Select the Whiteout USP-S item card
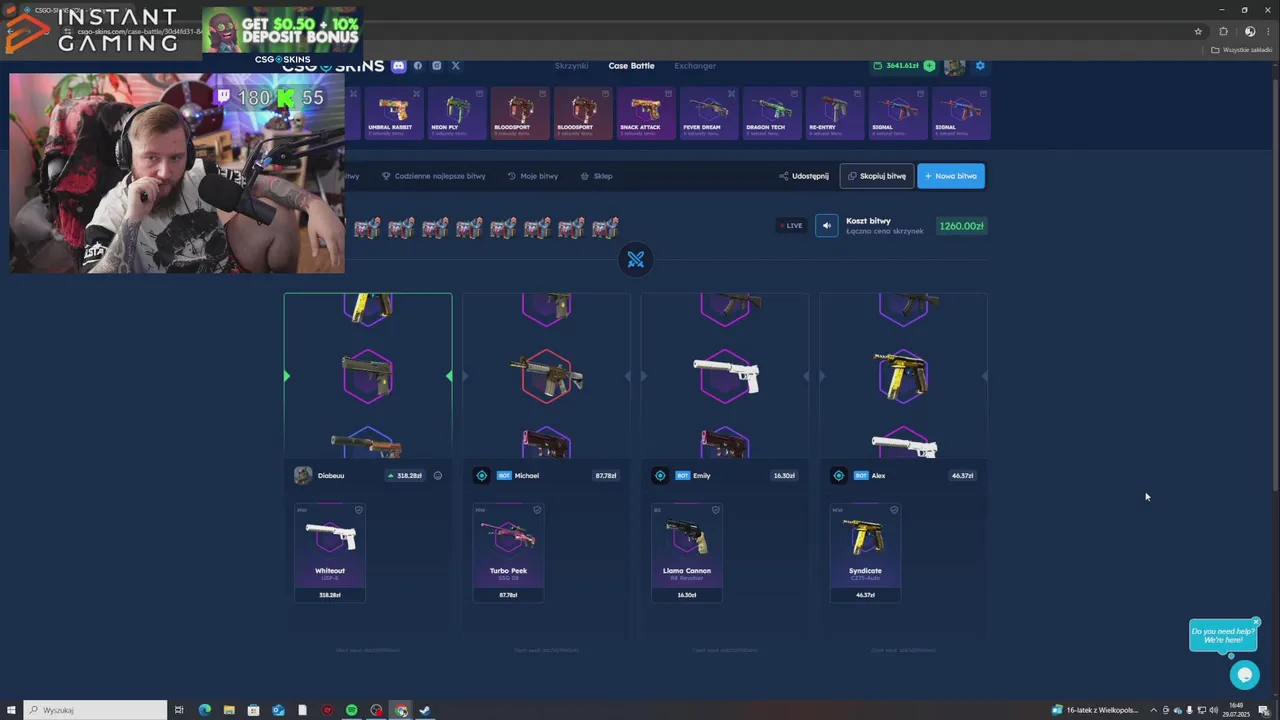 click(330, 553)
